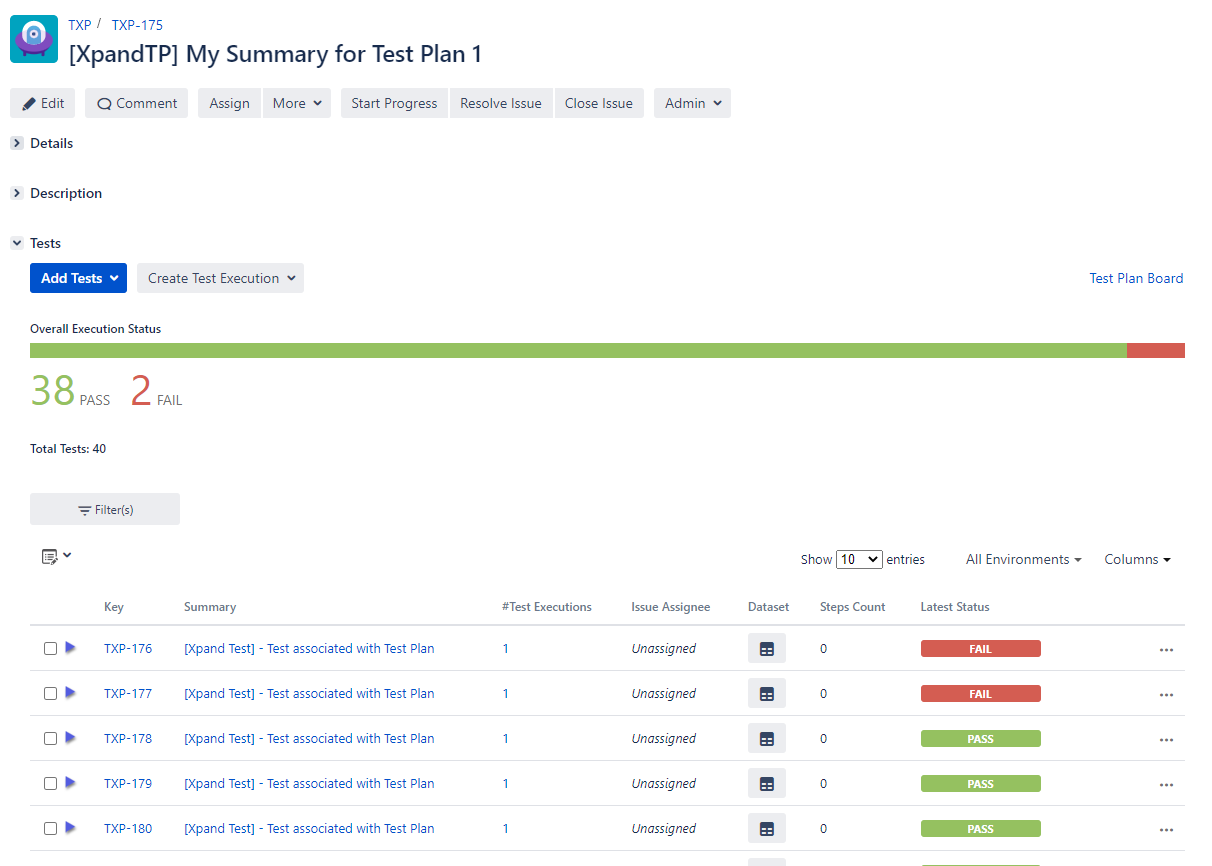Open the Test Plan Board link
This screenshot has height=866, width=1212.
[x=1136, y=279]
